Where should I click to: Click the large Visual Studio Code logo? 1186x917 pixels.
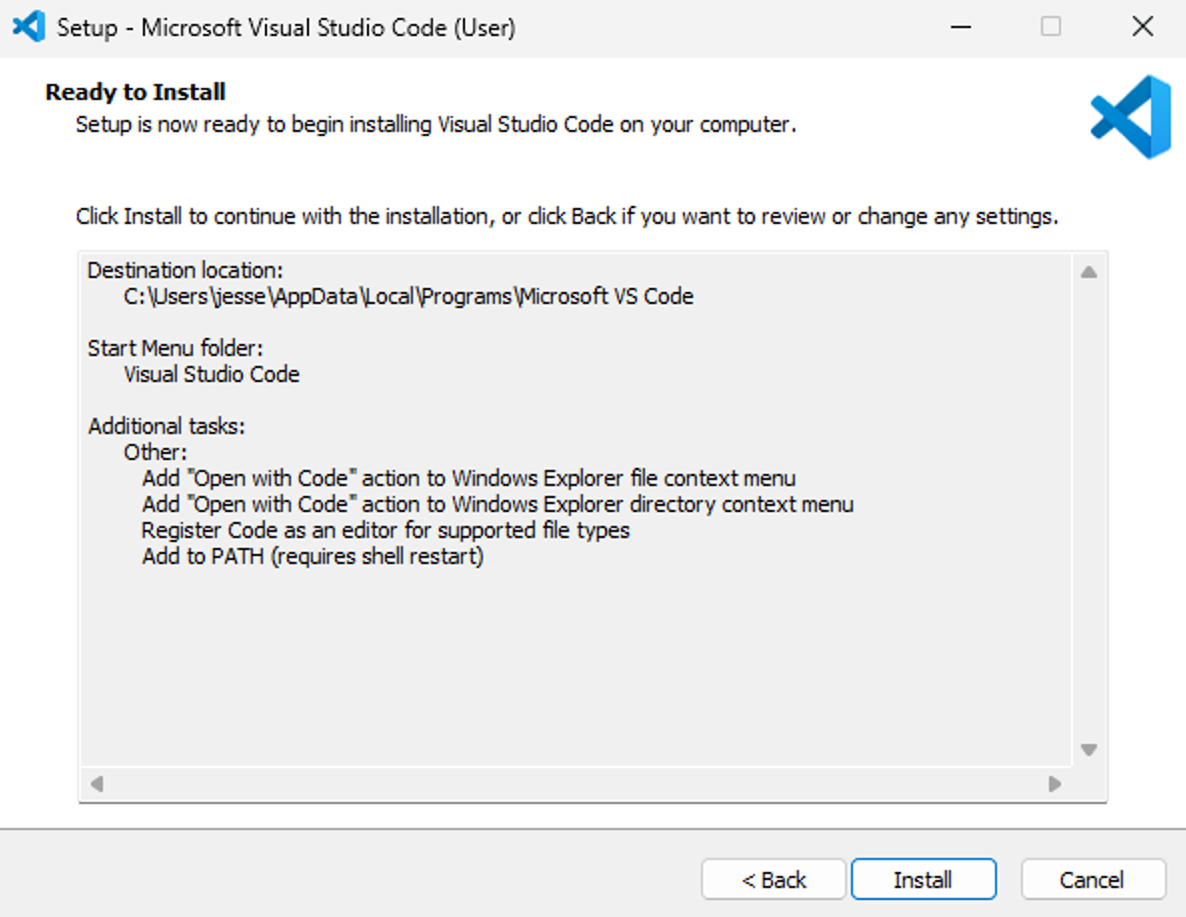(x=1130, y=117)
